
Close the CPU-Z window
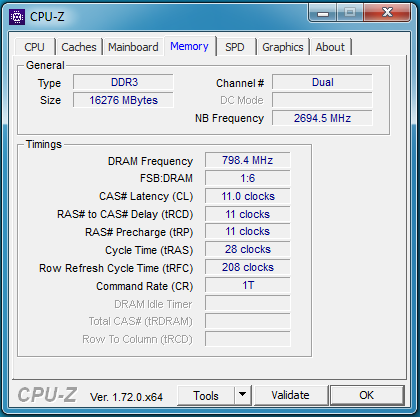pos(387,13)
